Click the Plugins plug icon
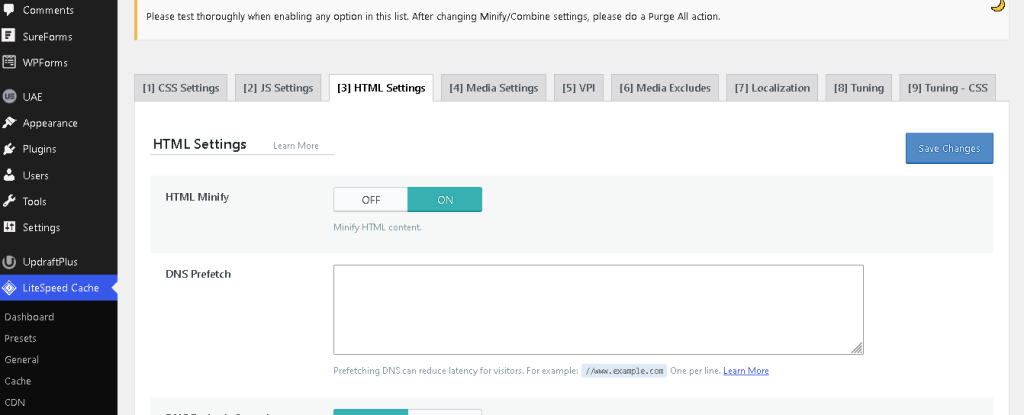 (9, 149)
